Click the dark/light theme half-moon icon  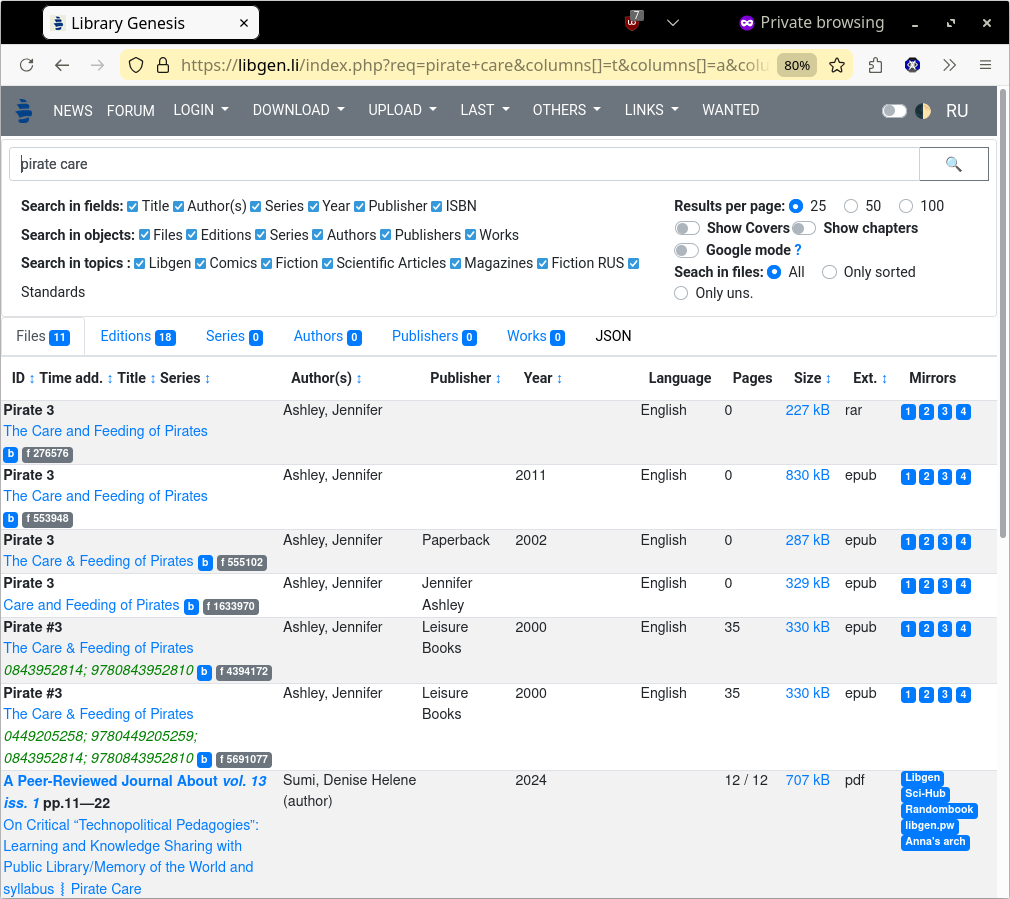click(923, 111)
